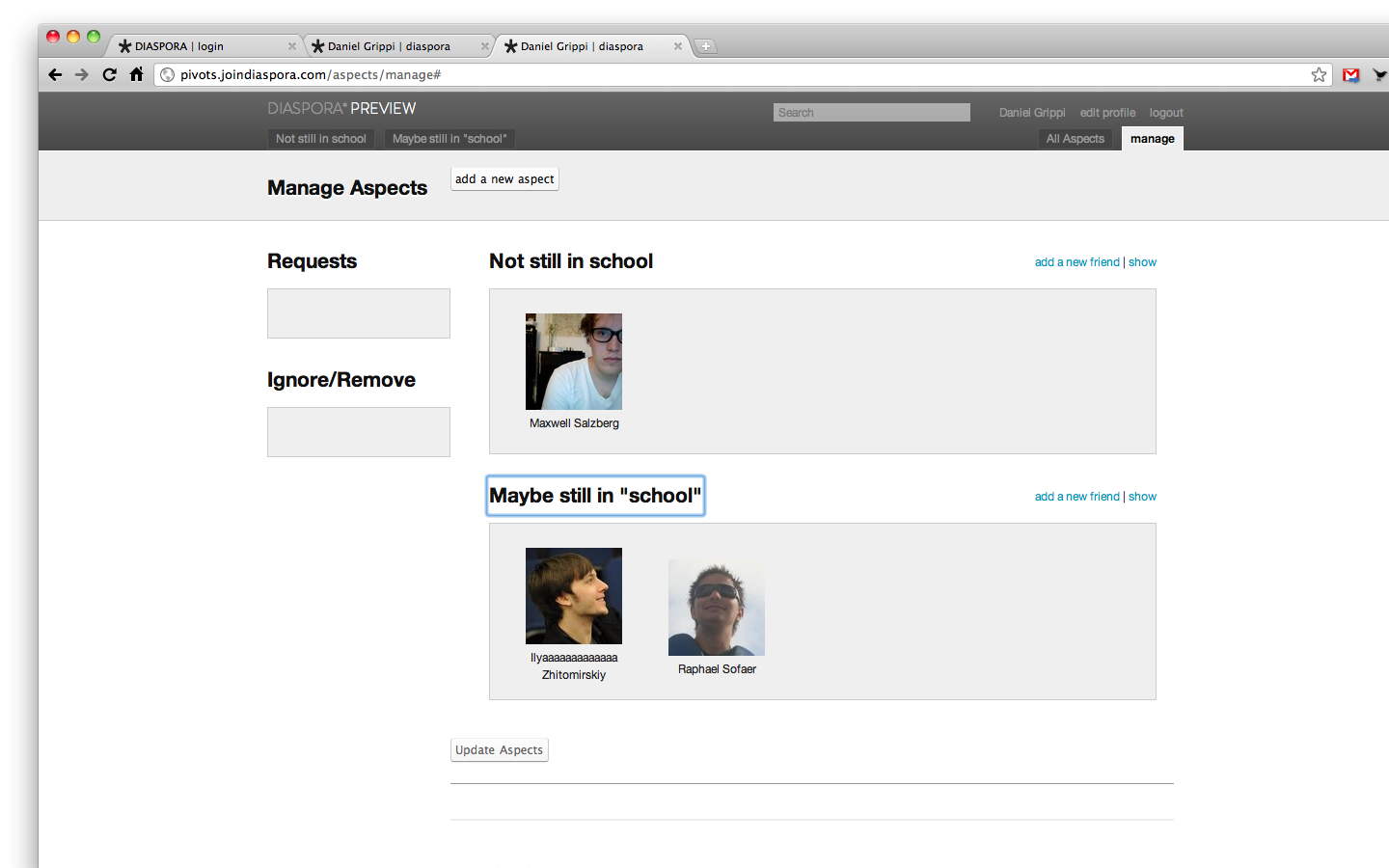This screenshot has width=1389, height=868.
Task: Open the "Not still in school" aspect in the header
Action: [x=320, y=139]
